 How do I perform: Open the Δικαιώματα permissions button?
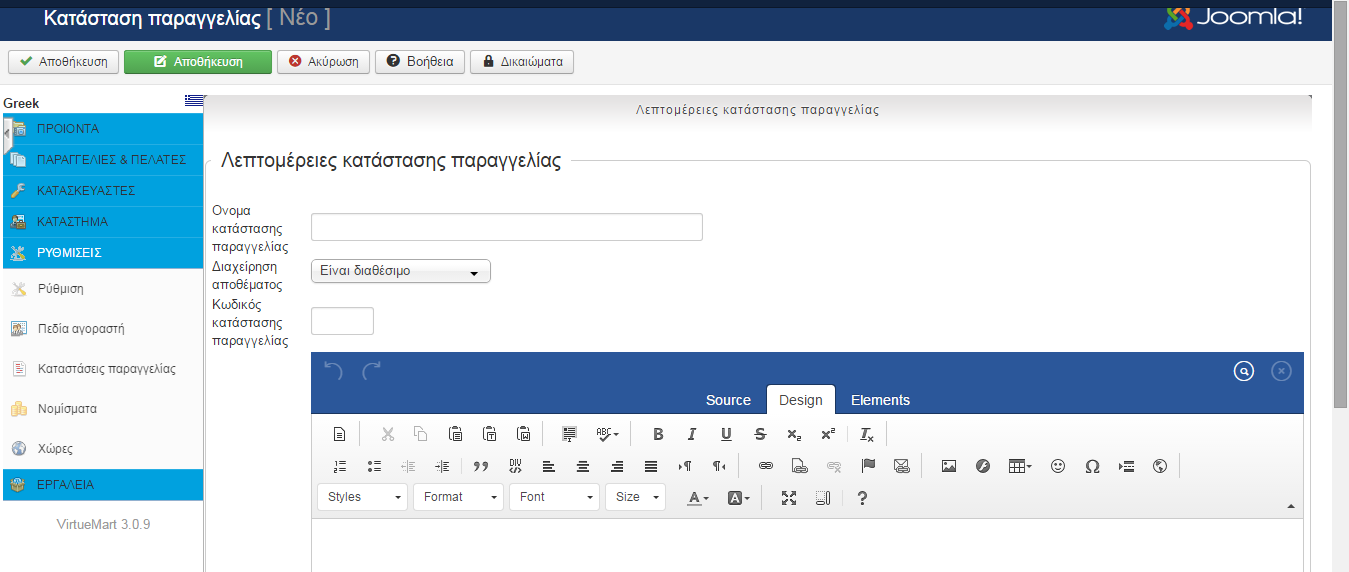click(522, 62)
